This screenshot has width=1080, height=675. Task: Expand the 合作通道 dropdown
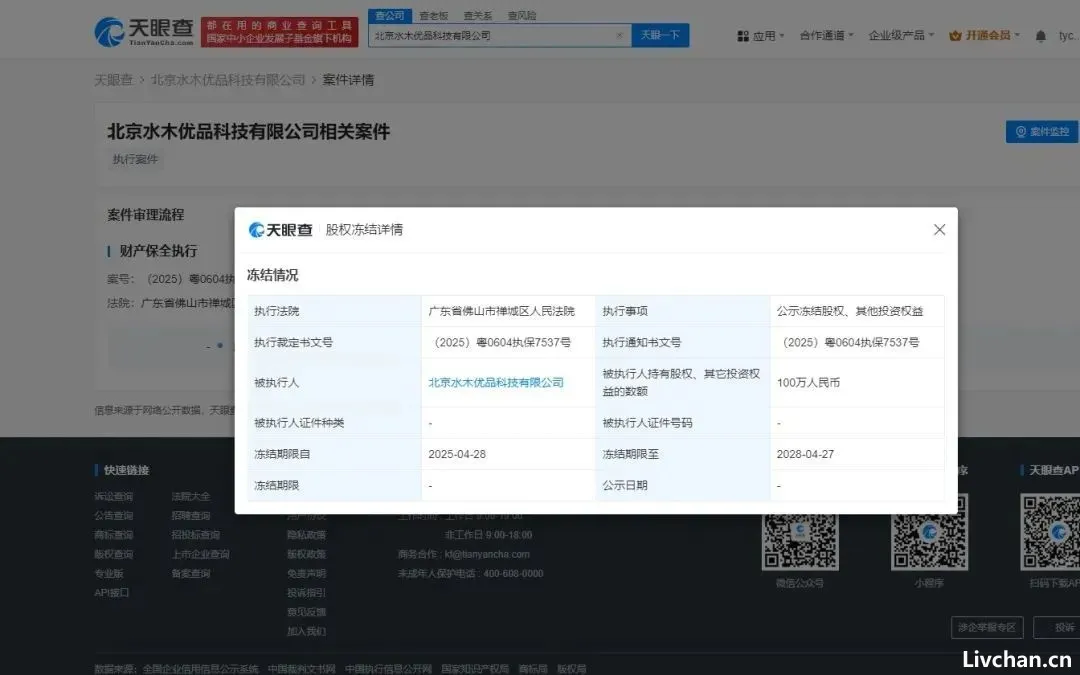(826, 36)
